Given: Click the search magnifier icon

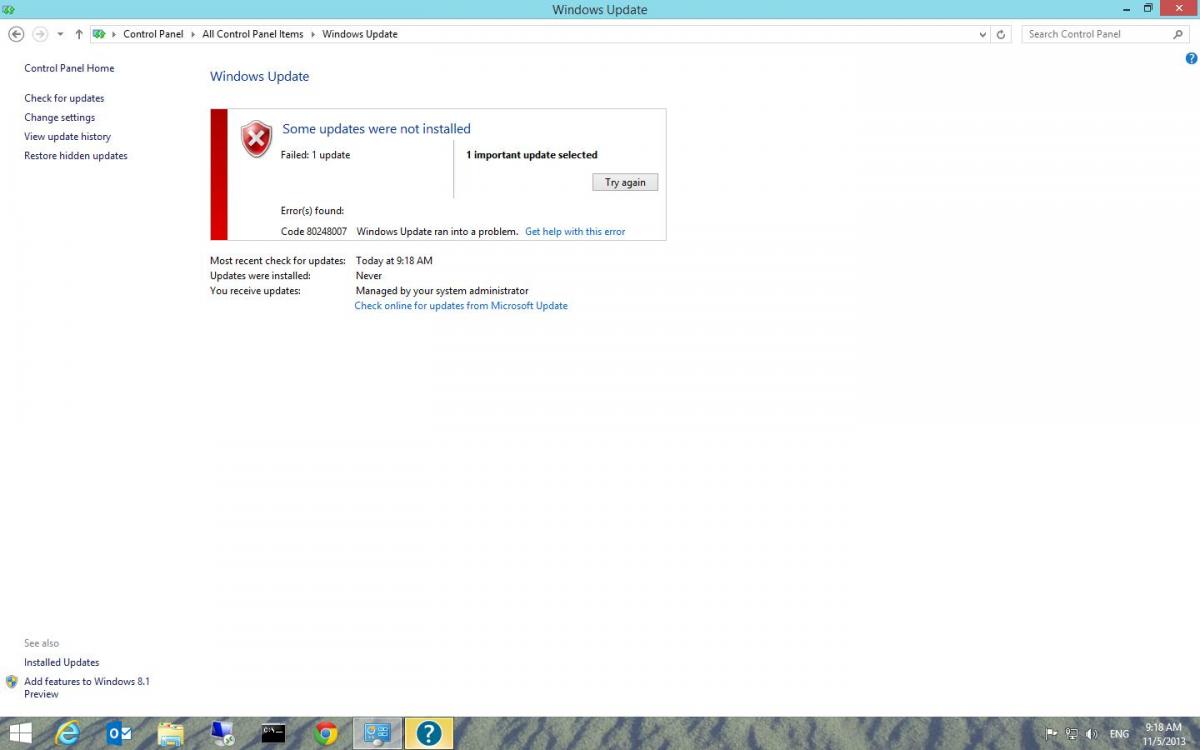Looking at the screenshot, I should (x=1178, y=34).
